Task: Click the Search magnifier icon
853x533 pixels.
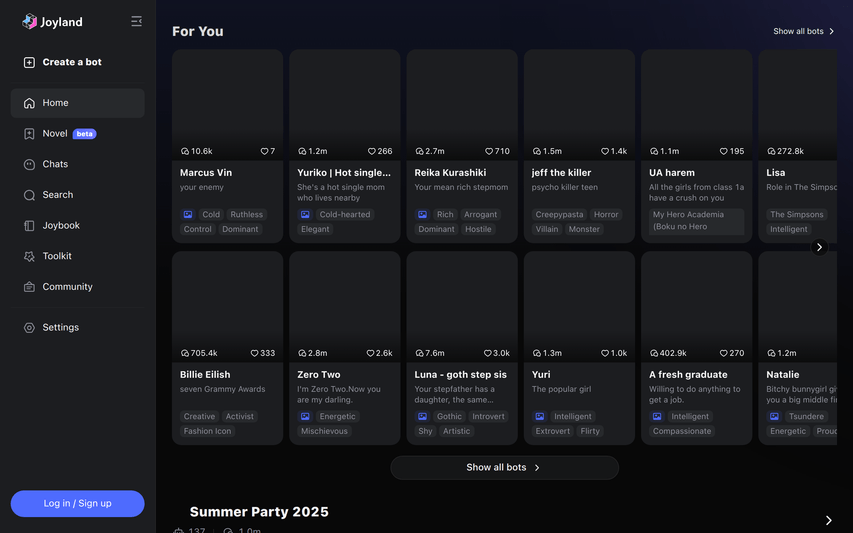Action: click(x=29, y=195)
